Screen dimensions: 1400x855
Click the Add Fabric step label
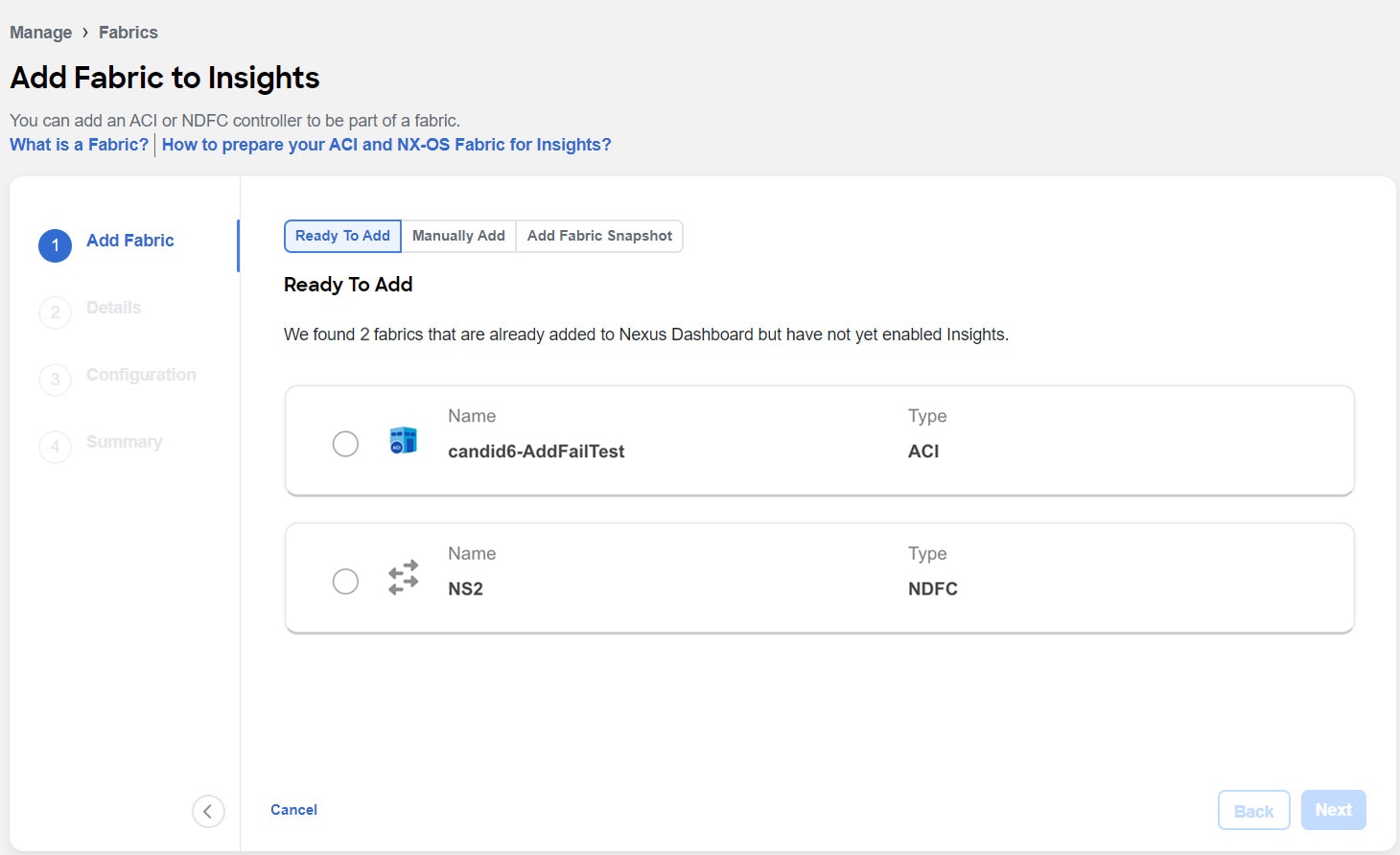(x=130, y=241)
